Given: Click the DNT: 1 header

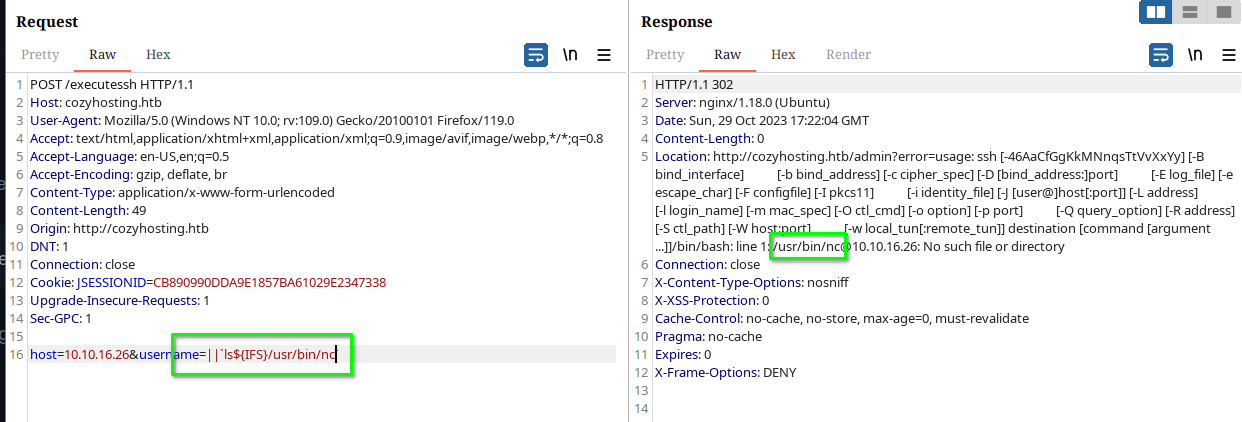Looking at the screenshot, I should point(50,246).
